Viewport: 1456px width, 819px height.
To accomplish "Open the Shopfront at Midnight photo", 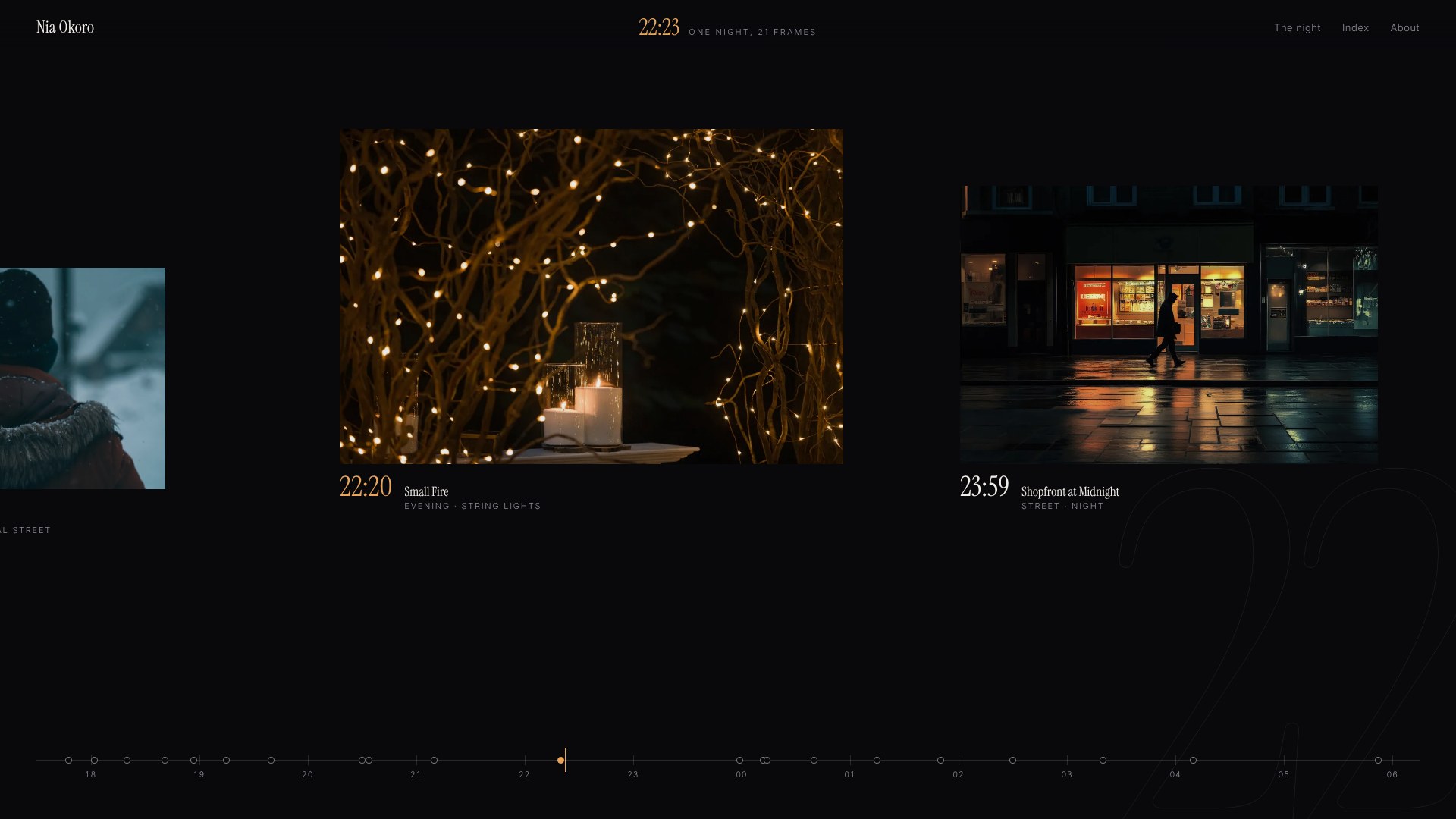I will [x=1169, y=325].
